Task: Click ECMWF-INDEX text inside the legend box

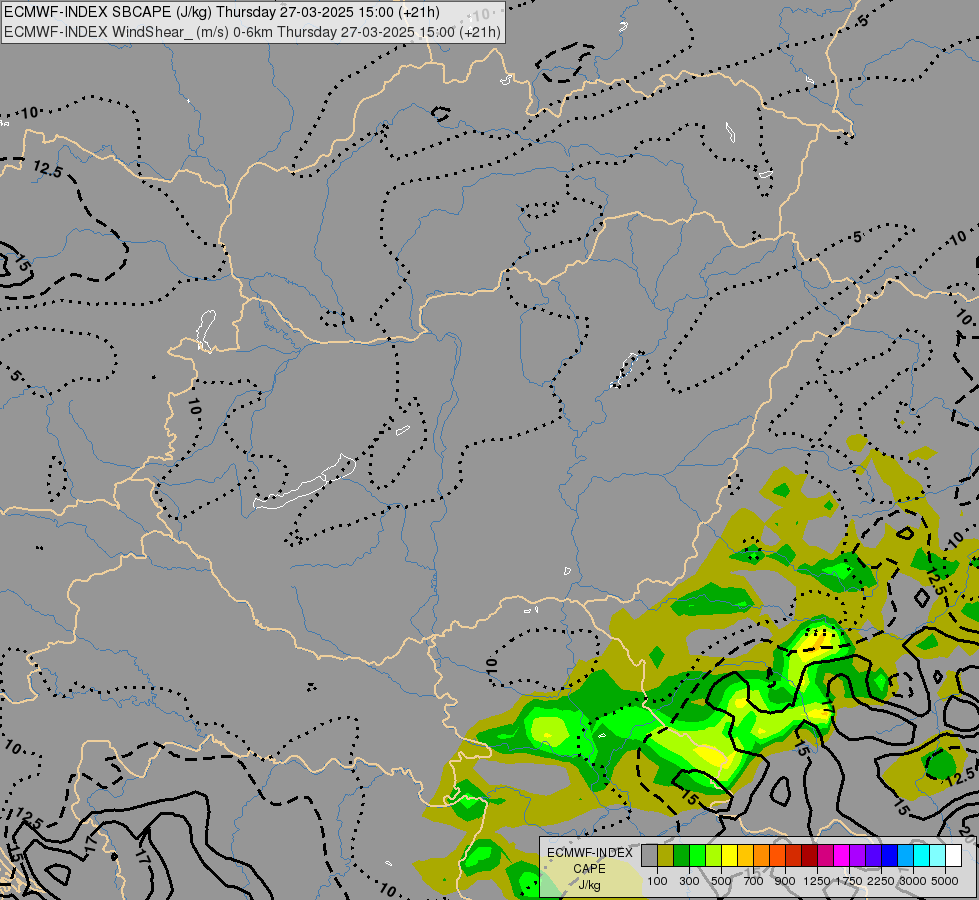Action: pos(589,853)
